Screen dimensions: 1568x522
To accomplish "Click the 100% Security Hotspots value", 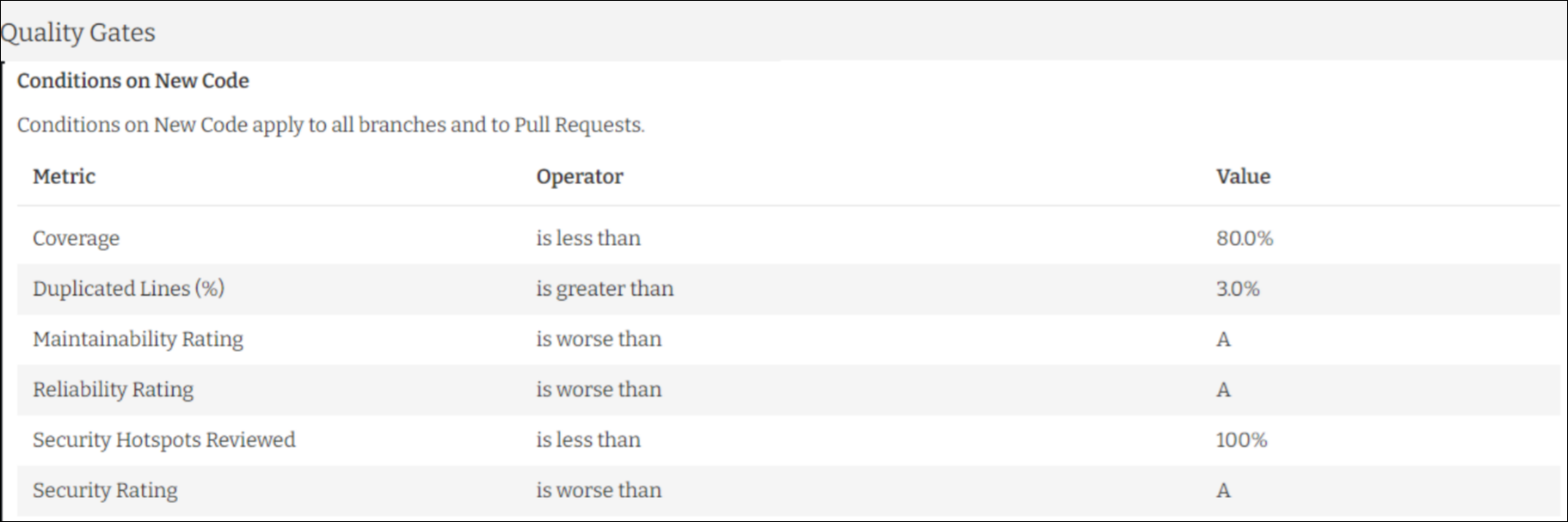I will point(1241,439).
